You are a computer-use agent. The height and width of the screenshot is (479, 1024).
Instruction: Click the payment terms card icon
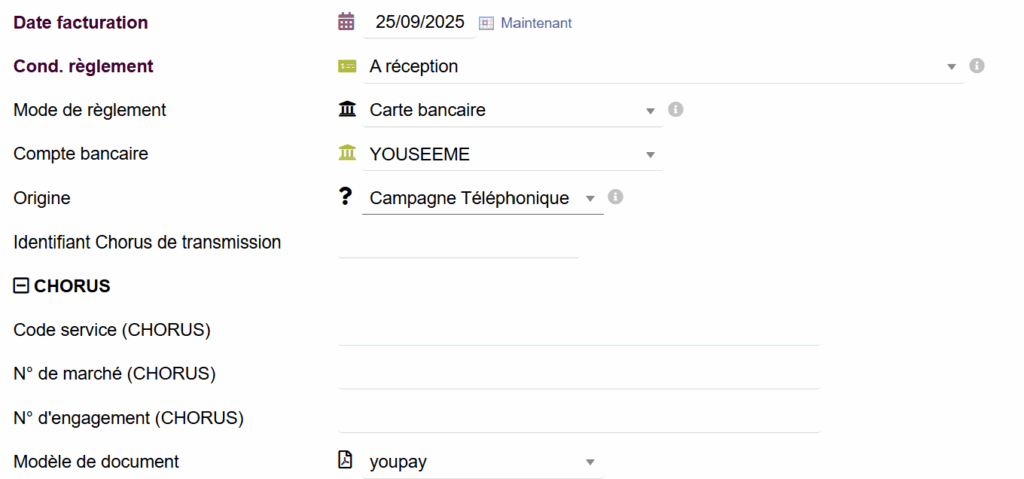[x=347, y=66]
